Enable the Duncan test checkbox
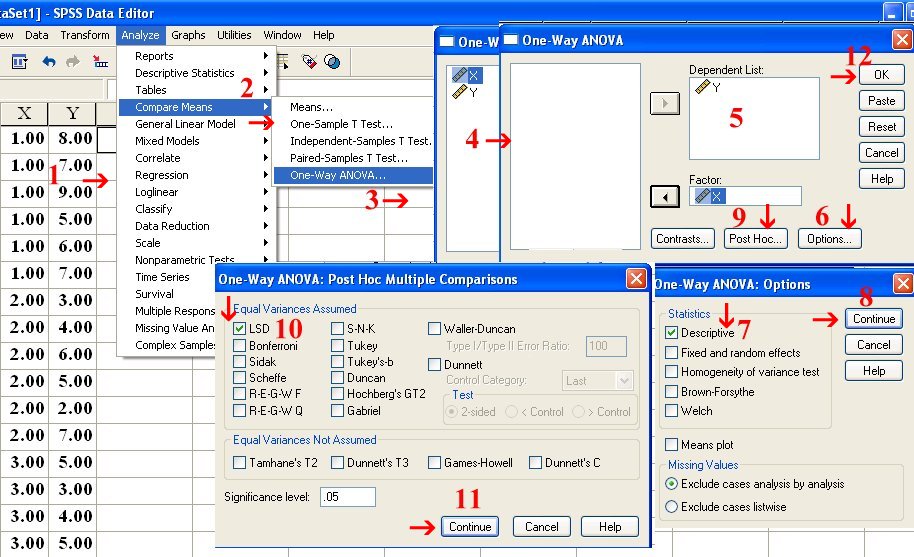The height and width of the screenshot is (557, 914). click(337, 378)
